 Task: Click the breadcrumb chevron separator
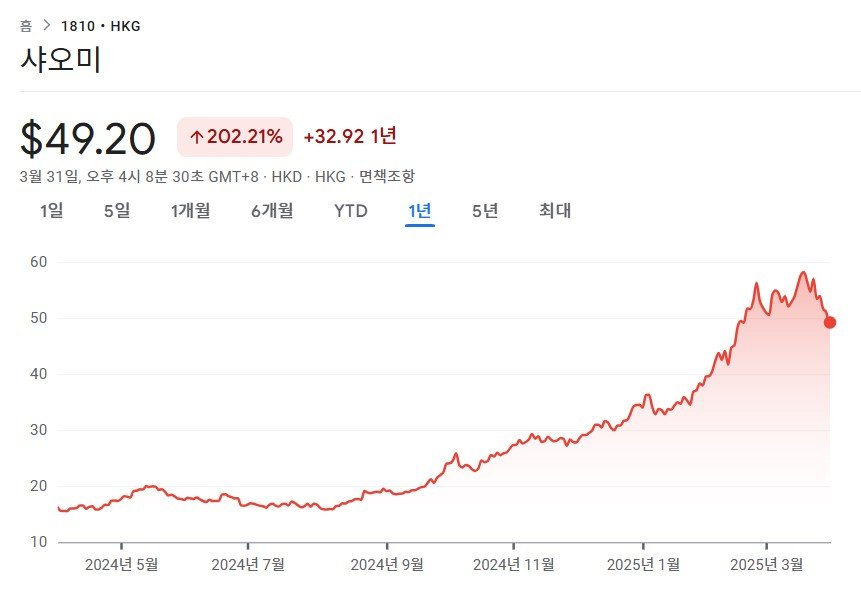[47, 26]
